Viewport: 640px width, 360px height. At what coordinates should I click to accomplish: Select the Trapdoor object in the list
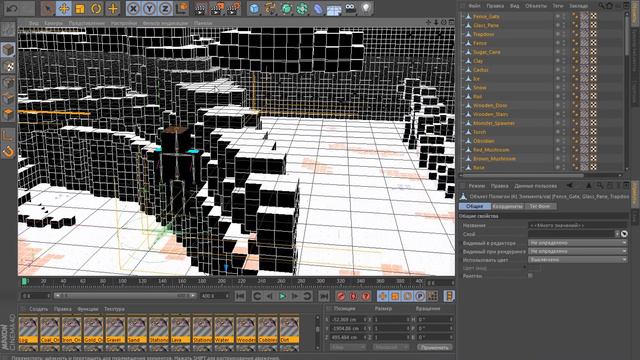click(484, 34)
